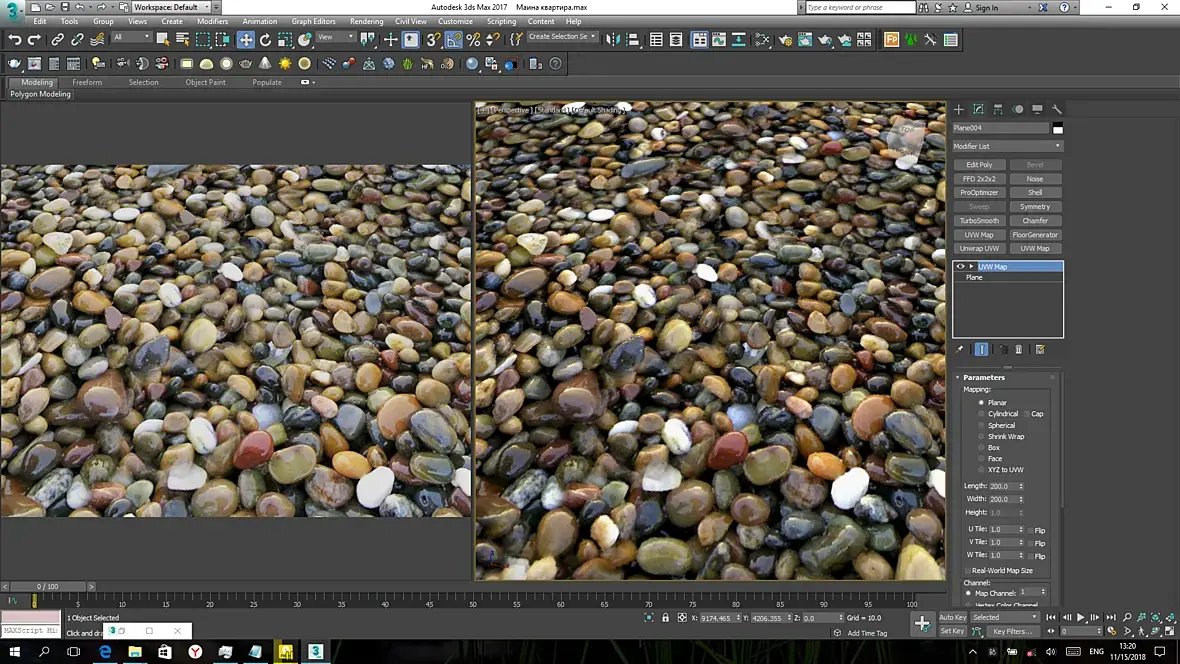The image size is (1180, 664).
Task: Select the Cylindrical mapping radio button
Action: (x=982, y=414)
